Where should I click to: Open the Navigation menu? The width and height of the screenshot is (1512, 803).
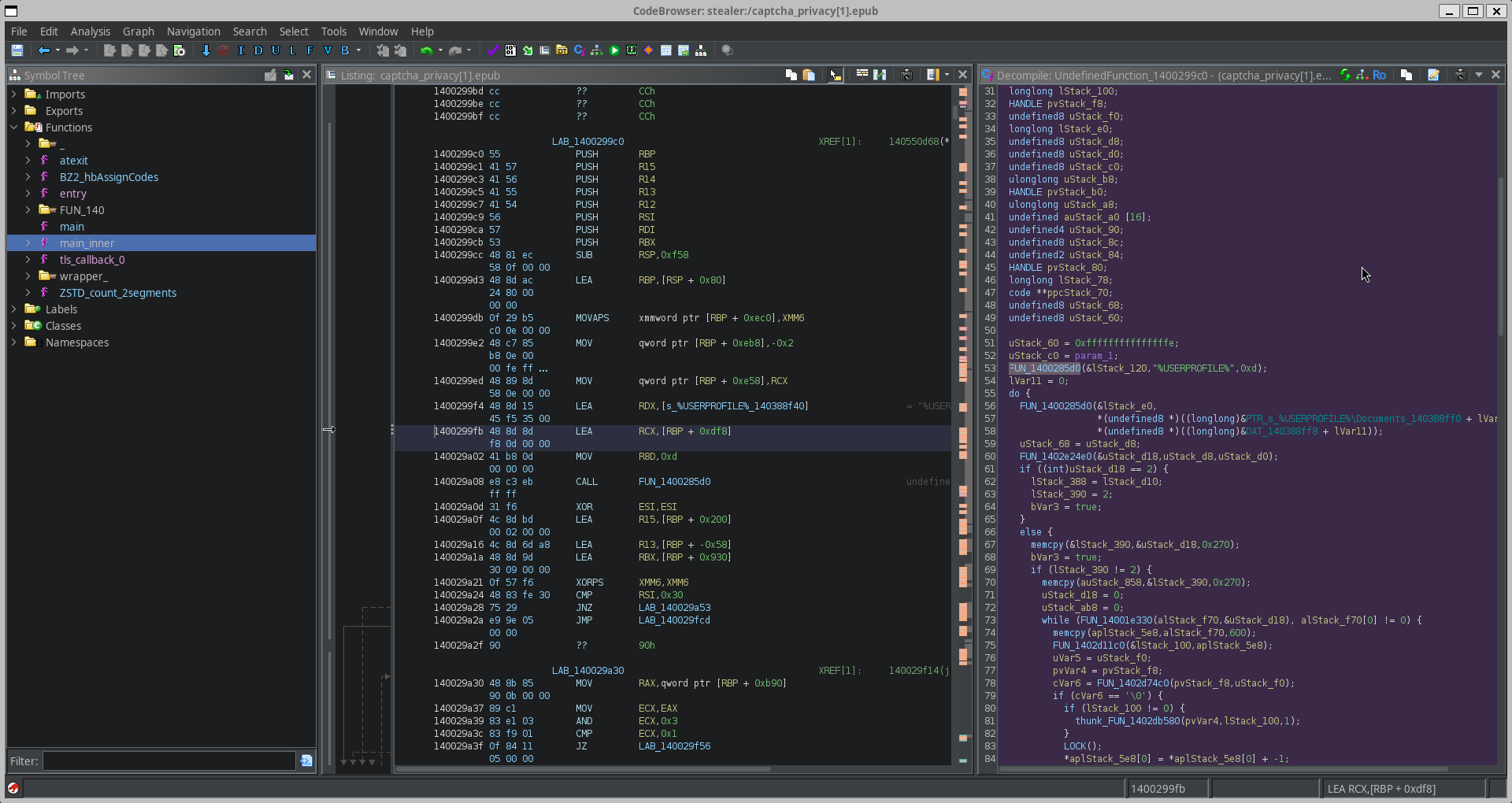point(193,31)
